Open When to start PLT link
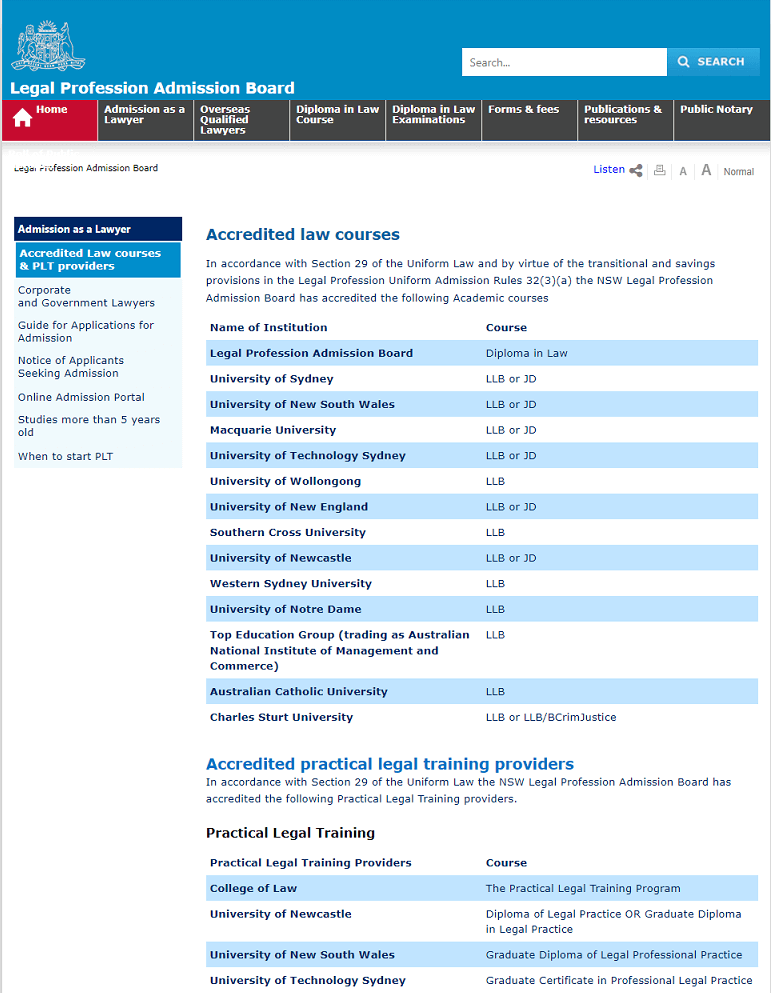This screenshot has height=993, width=771. 65,457
